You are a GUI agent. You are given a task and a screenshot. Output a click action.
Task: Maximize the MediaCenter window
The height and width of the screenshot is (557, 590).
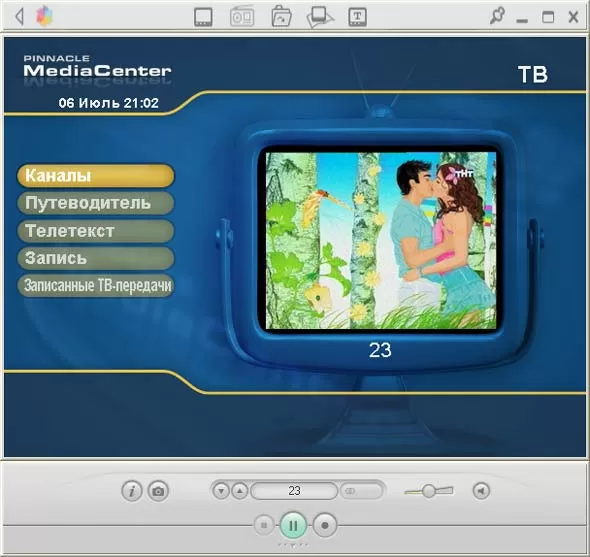(x=548, y=17)
